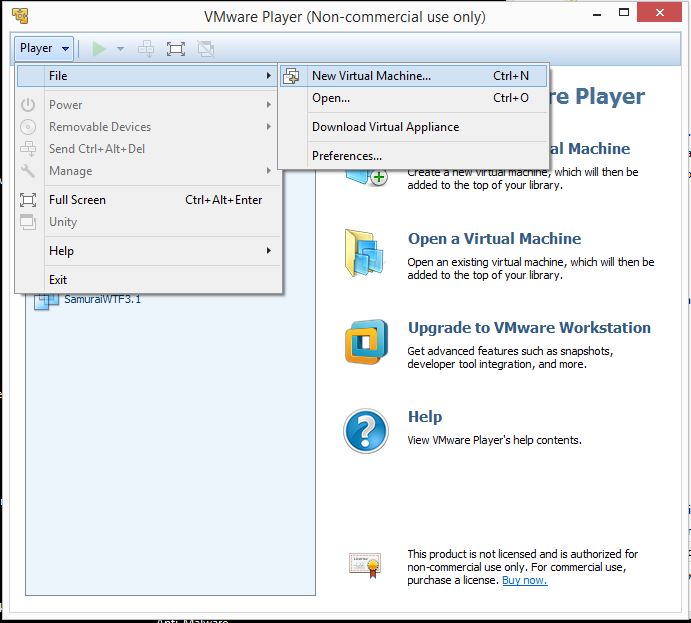Click the VMware Player title bar icon

pyautogui.click(x=20, y=16)
